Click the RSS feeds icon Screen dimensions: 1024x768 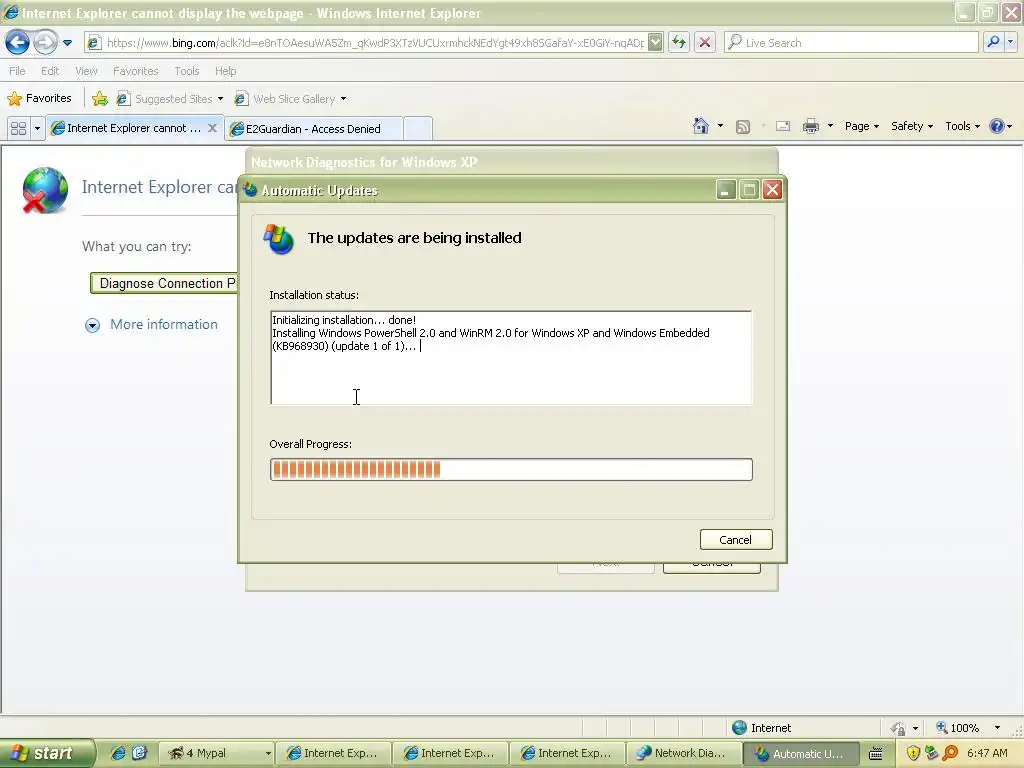743,127
